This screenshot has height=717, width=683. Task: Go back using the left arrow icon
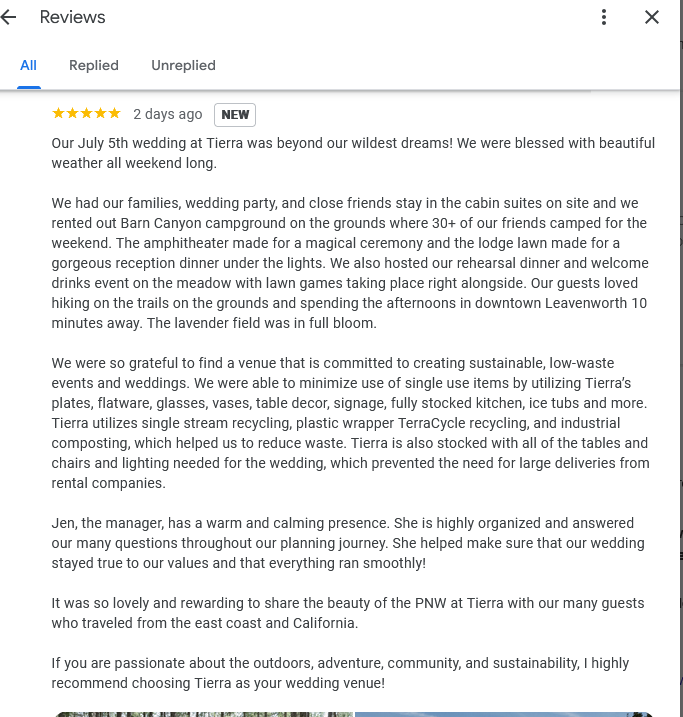click(9, 17)
